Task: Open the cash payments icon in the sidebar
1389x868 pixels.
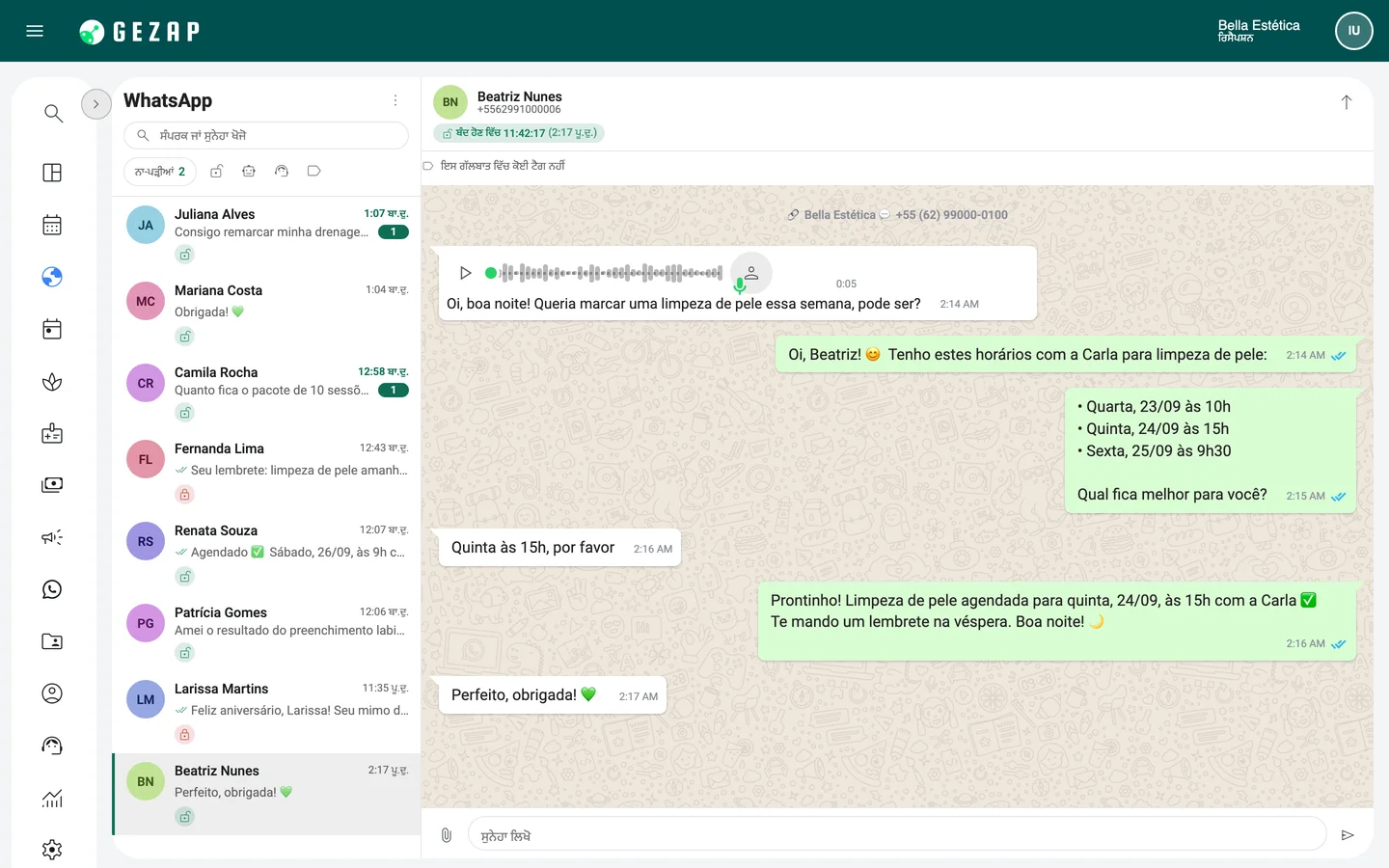Action: (52, 484)
